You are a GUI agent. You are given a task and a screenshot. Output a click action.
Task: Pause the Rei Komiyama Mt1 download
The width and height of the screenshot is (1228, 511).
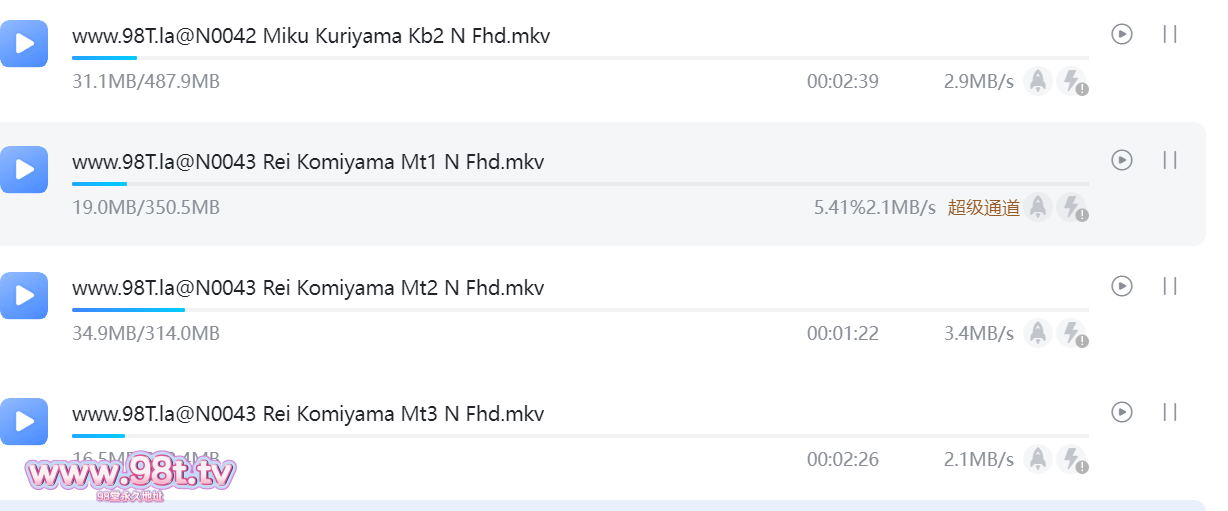[1170, 160]
